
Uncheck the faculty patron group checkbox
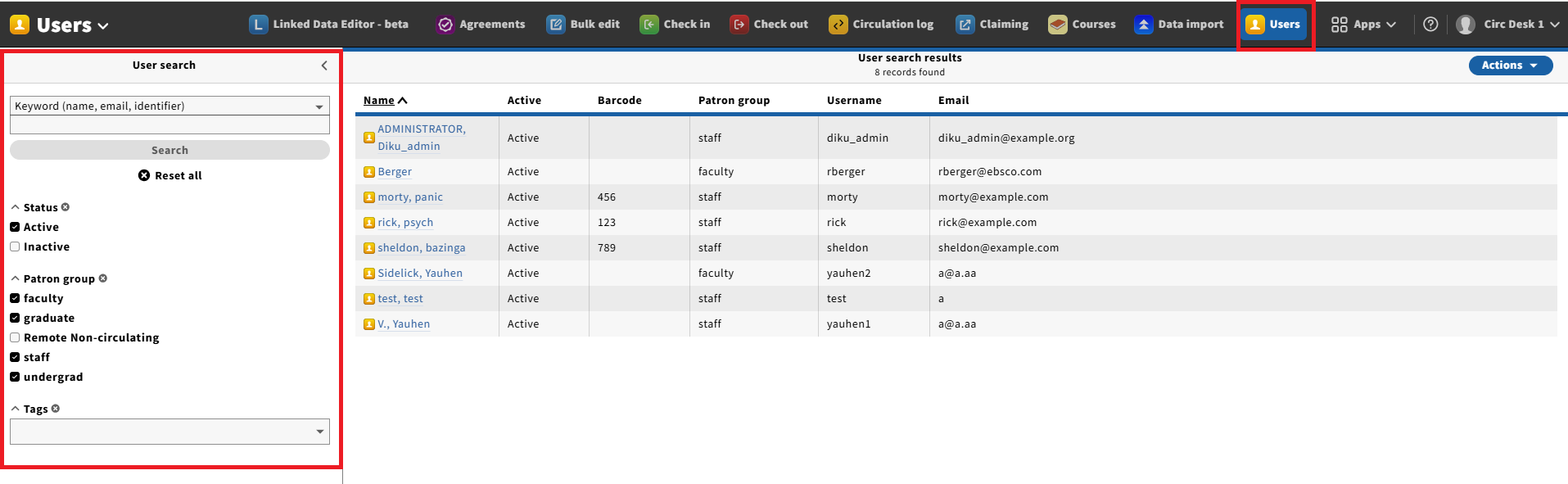[x=15, y=298]
